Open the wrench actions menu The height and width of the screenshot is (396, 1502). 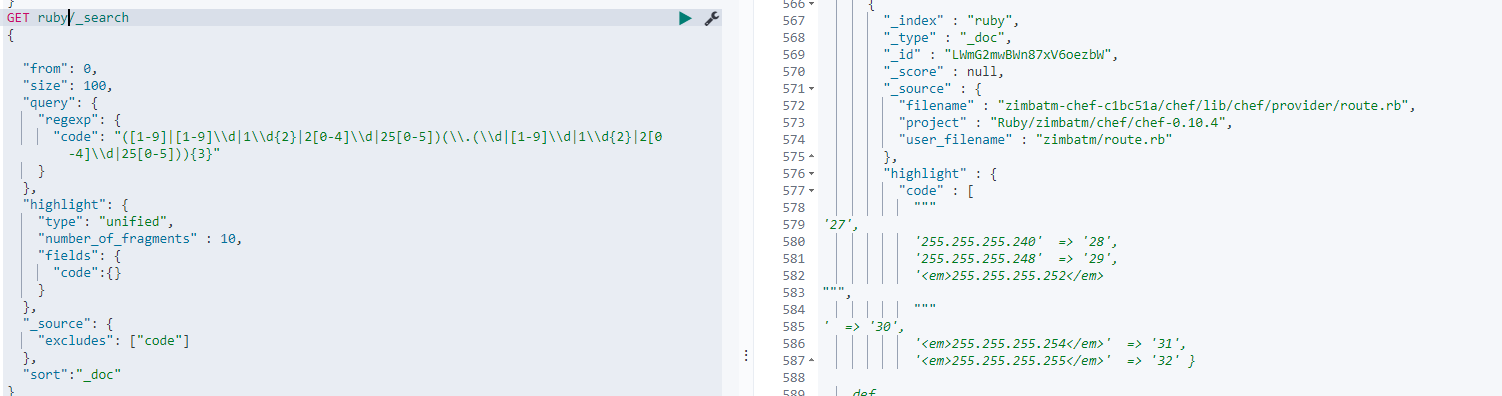[x=712, y=18]
